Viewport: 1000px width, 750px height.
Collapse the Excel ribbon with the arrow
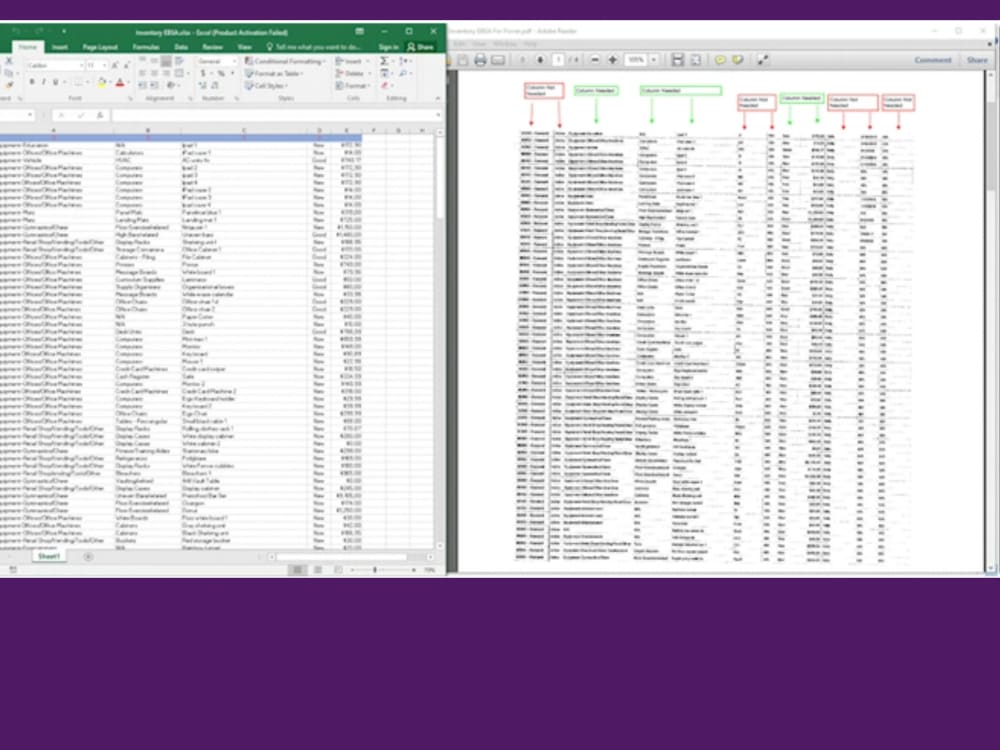[x=438, y=98]
